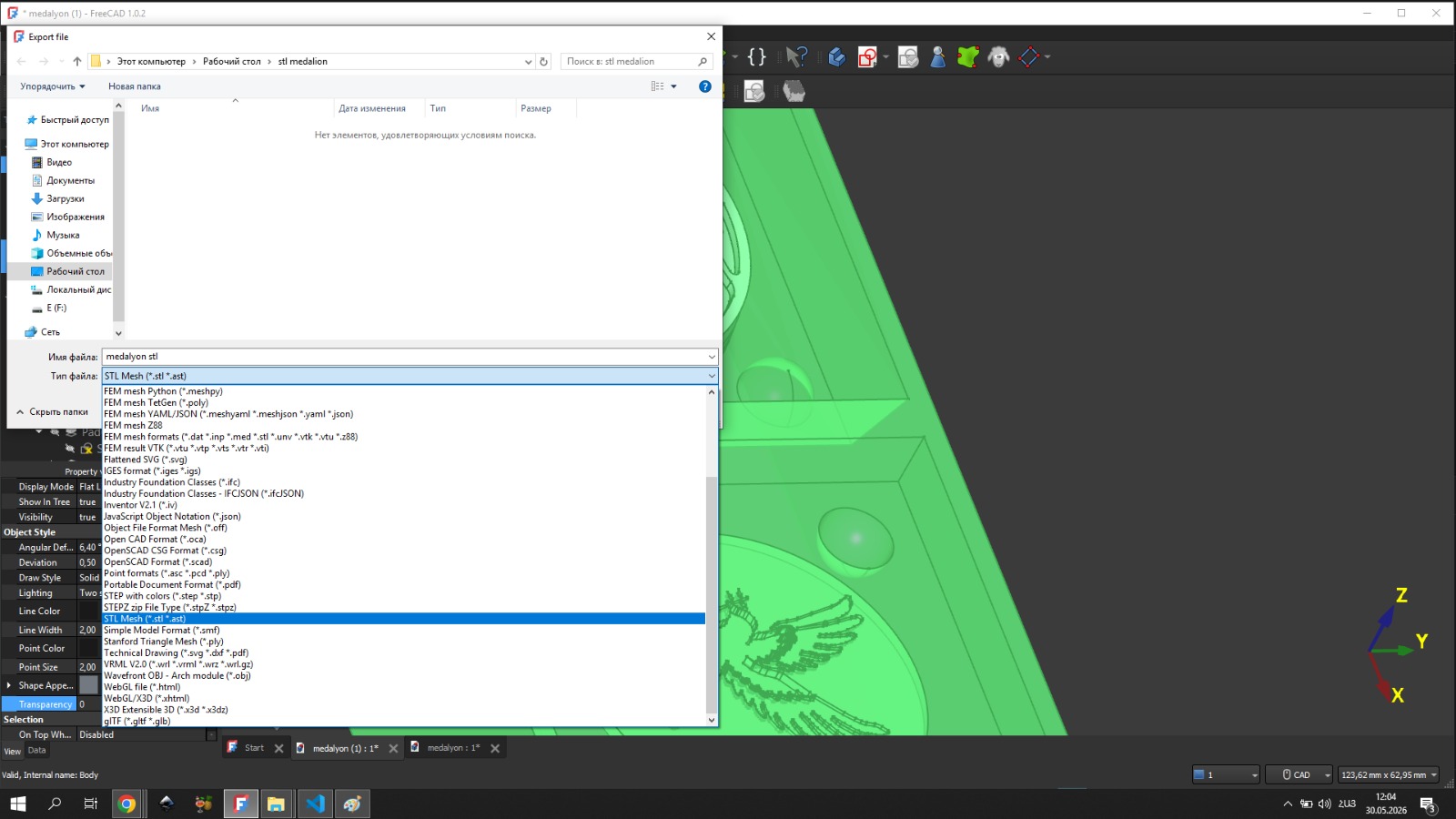Expand the Shape Appearance property

coord(9,685)
